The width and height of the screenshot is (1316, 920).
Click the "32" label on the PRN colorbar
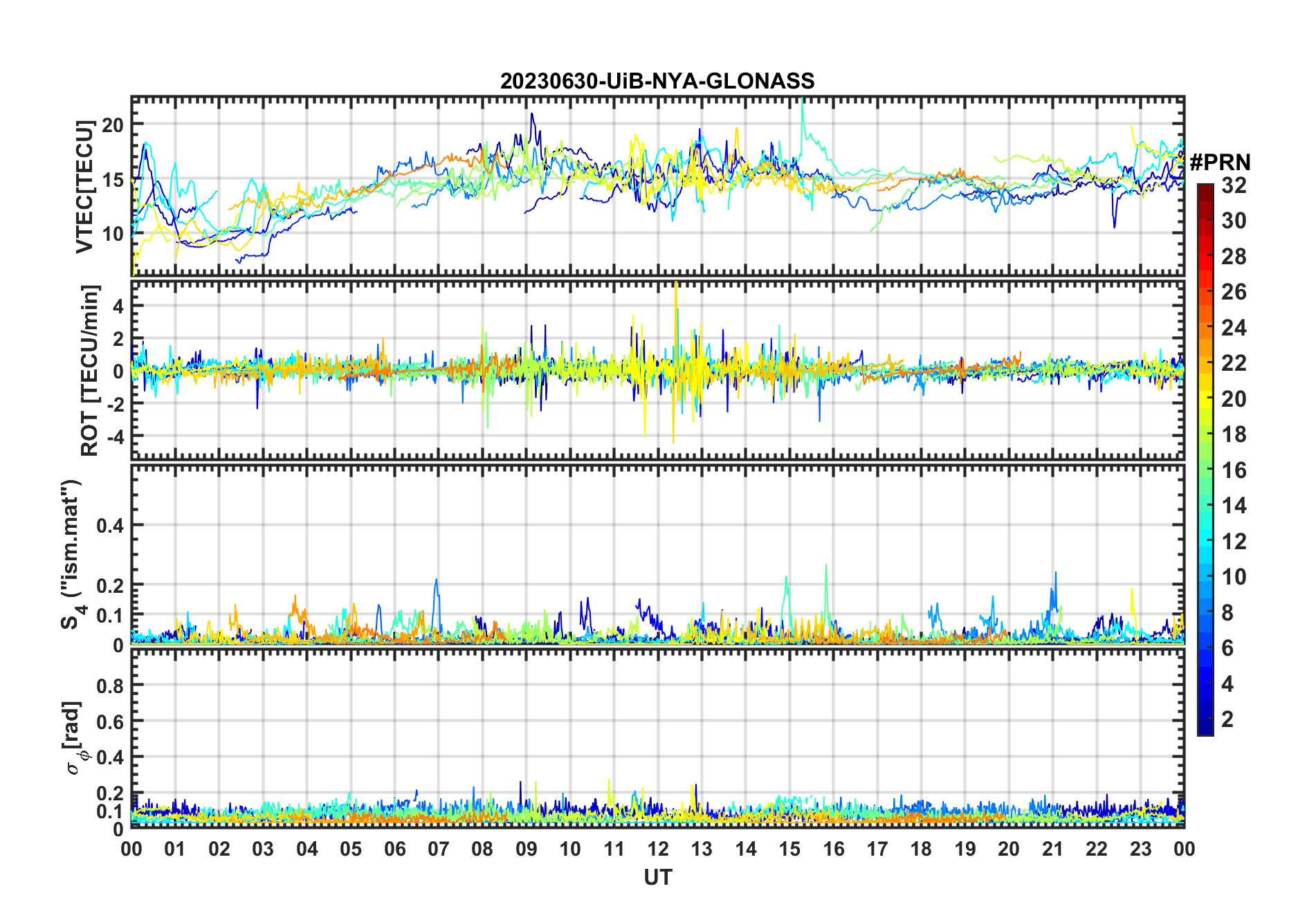click(1234, 185)
